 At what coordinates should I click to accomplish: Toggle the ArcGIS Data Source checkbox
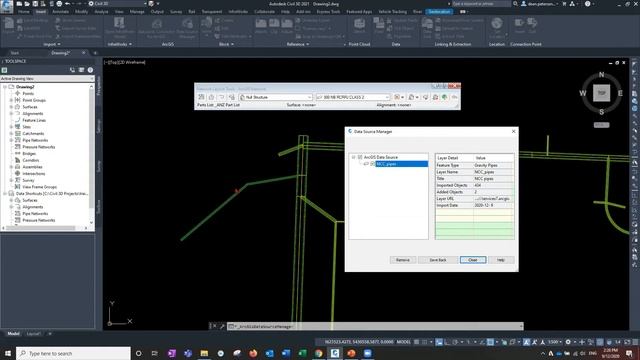coord(360,157)
